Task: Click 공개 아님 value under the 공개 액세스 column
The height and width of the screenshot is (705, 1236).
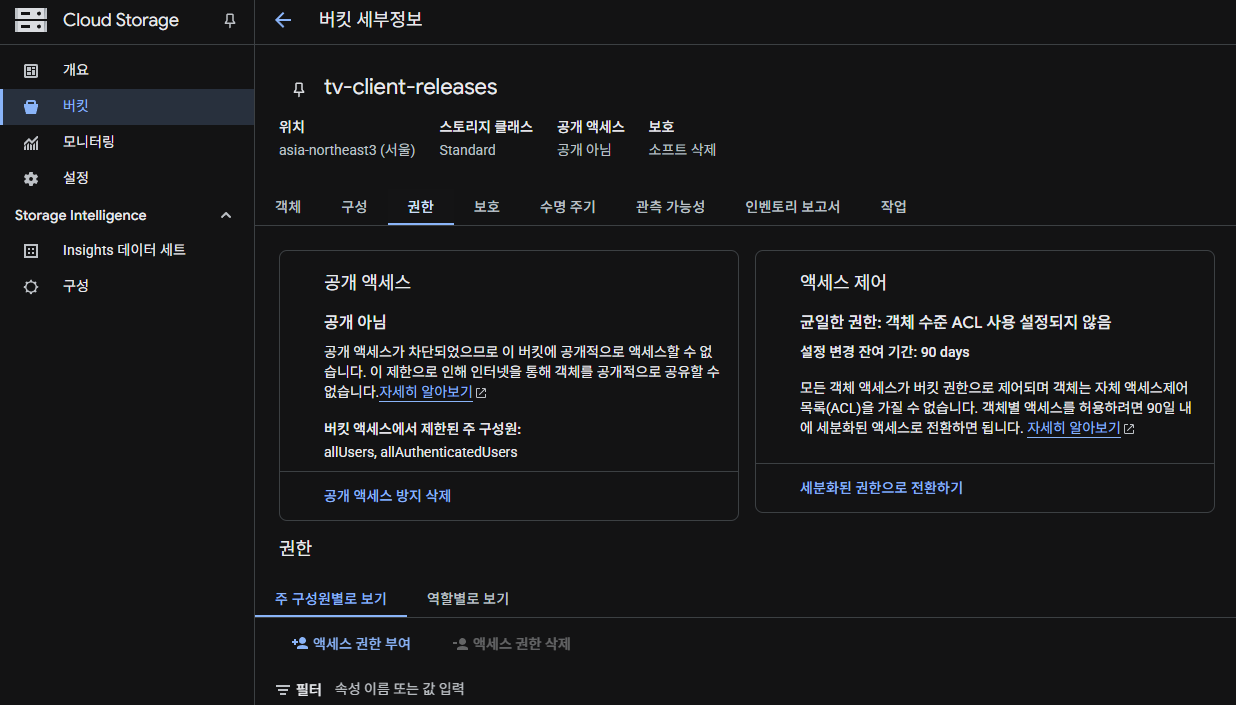Action: (584, 150)
